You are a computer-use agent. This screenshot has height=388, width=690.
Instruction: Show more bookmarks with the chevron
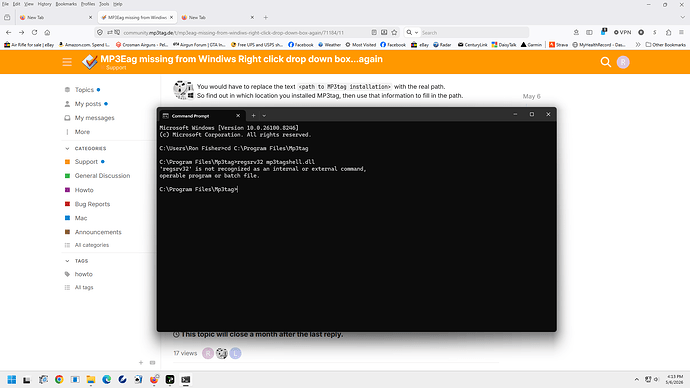pyautogui.click(x=638, y=44)
